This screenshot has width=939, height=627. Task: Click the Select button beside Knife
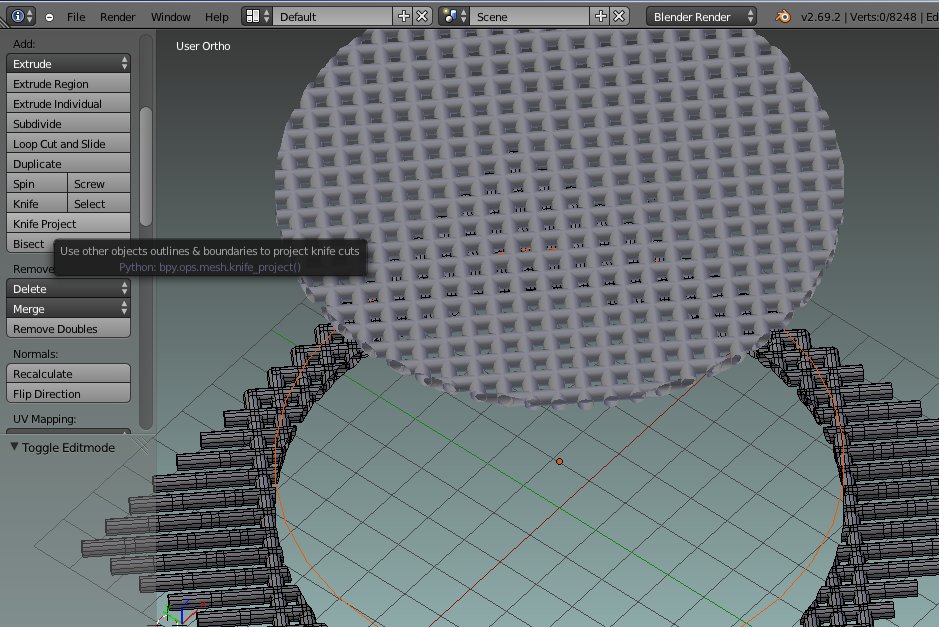click(99, 204)
